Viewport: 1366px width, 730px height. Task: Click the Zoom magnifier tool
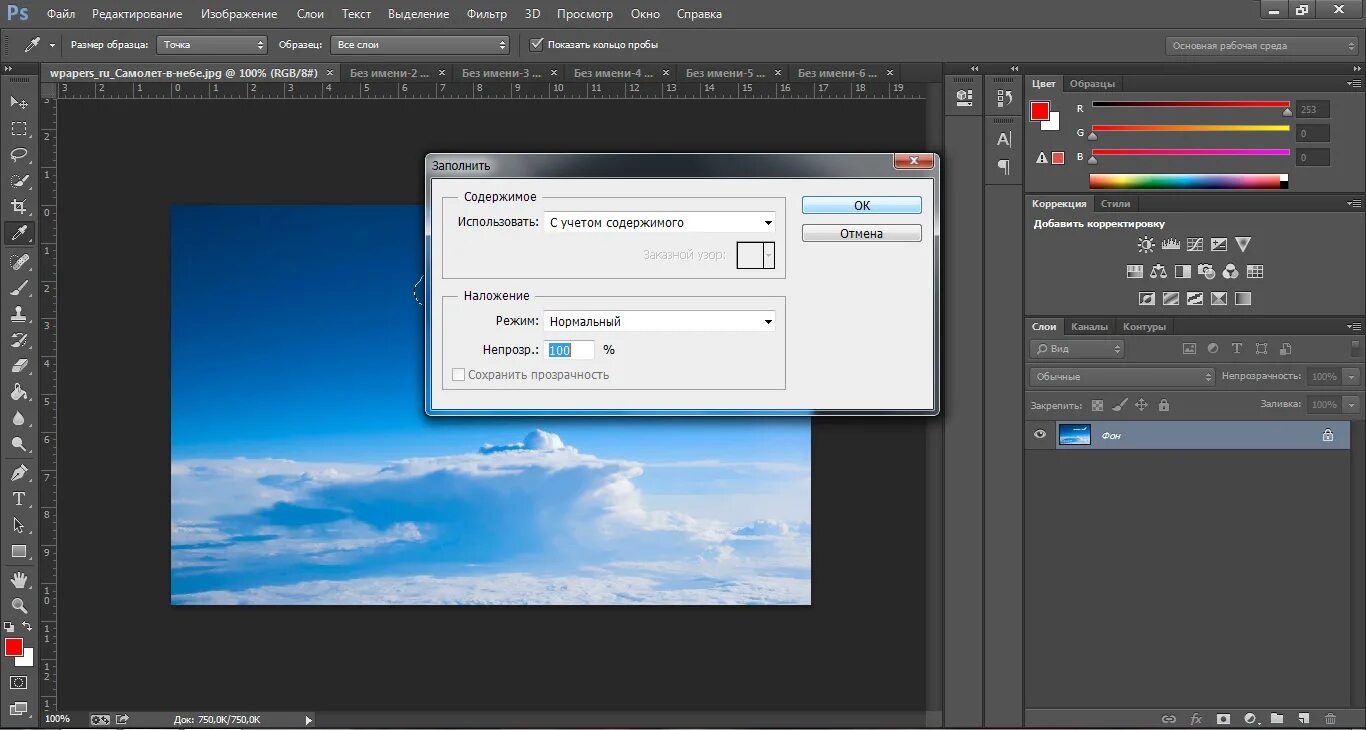tap(18, 605)
